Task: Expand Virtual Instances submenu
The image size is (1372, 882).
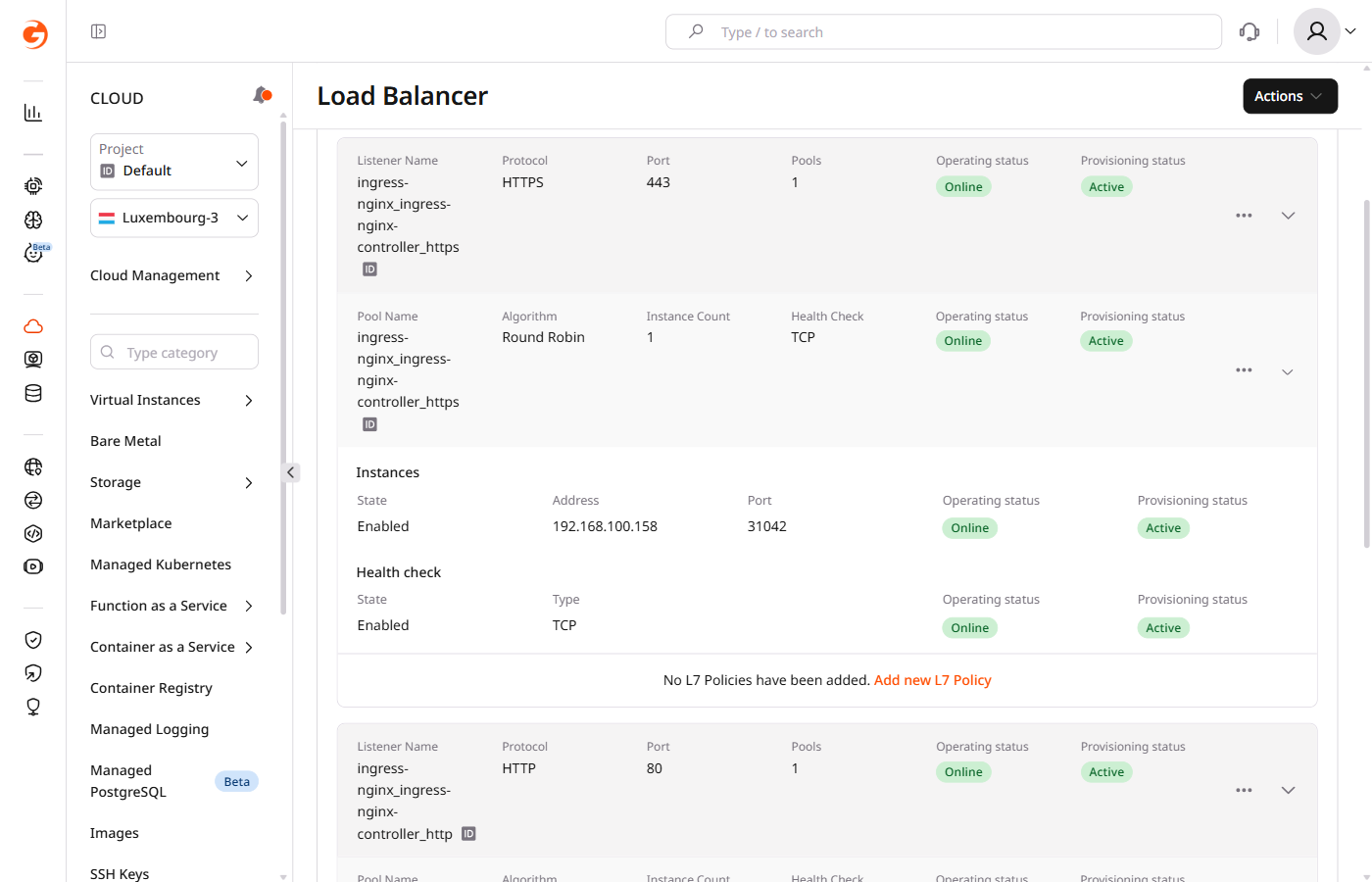Action: click(172, 400)
